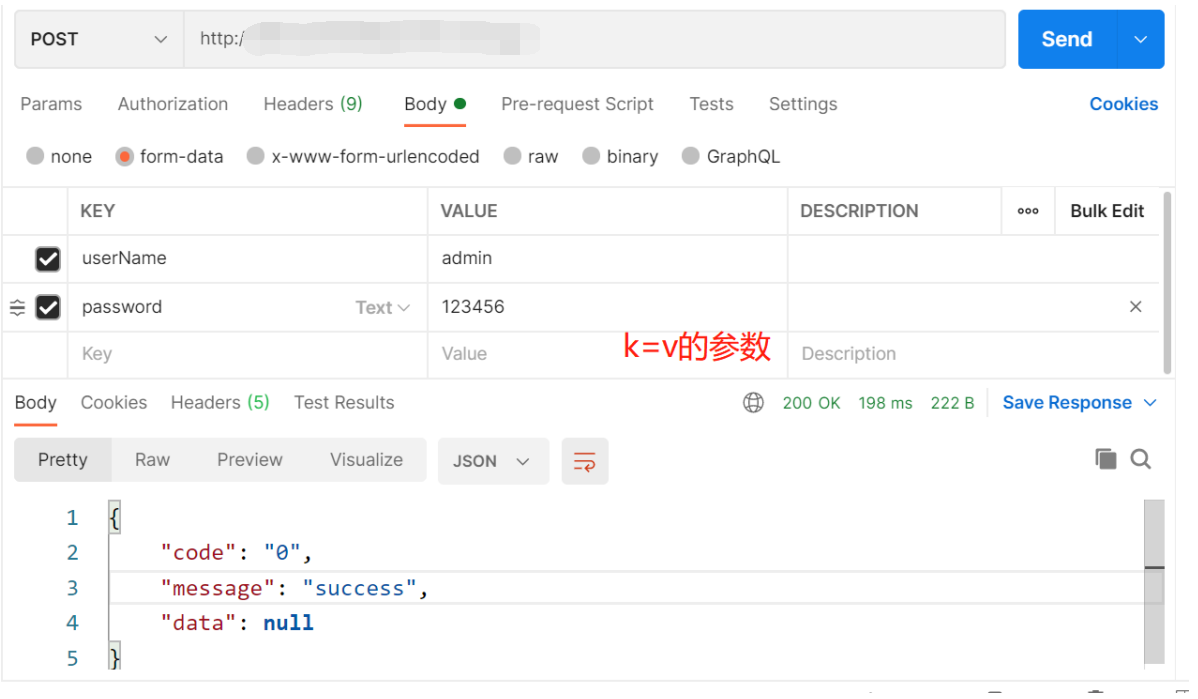Copy the response body with copy icon
The height and width of the screenshot is (699, 1198).
[x=1105, y=459]
